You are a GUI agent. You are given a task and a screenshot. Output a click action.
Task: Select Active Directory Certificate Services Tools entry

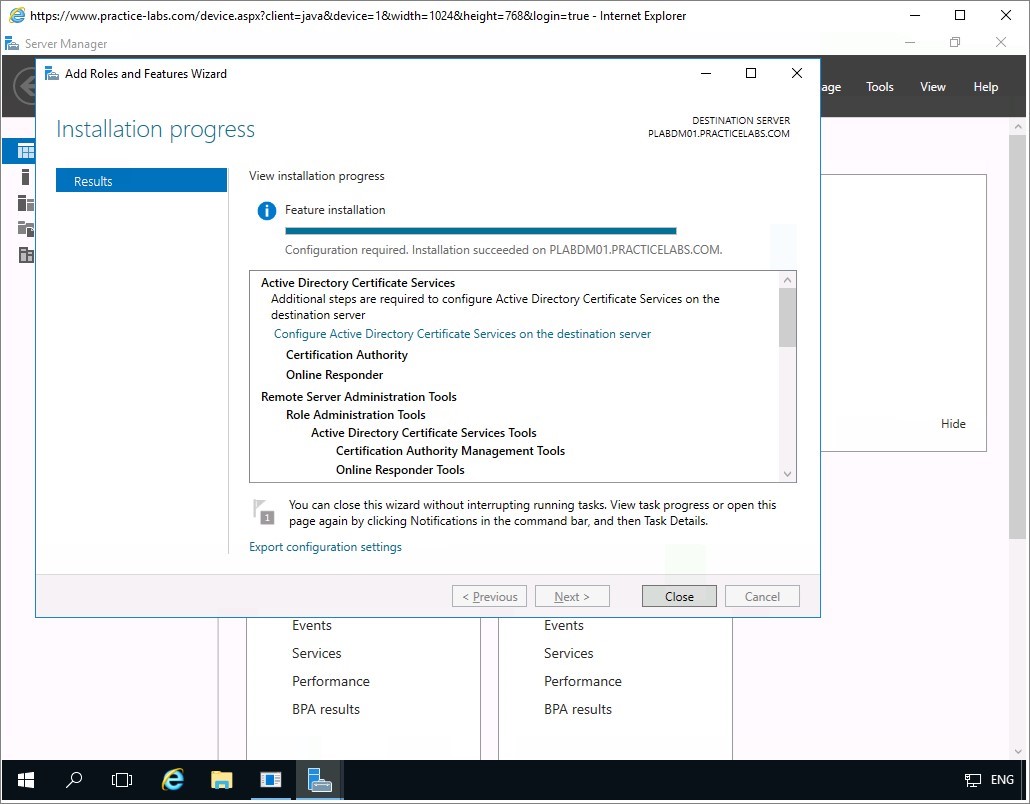[x=424, y=432]
